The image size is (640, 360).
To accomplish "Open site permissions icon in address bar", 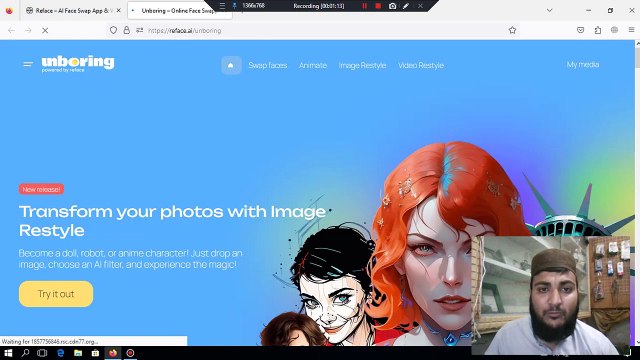I will (x=140, y=30).
